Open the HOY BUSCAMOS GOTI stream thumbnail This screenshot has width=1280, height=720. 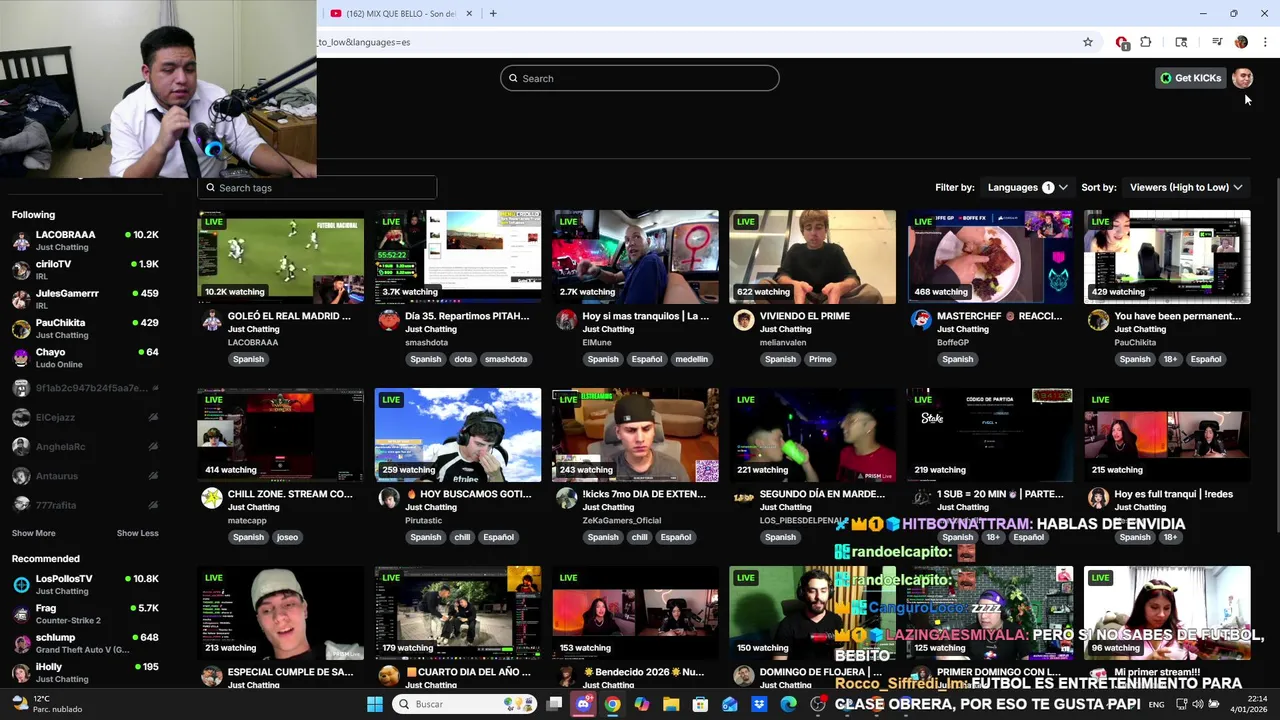458,435
